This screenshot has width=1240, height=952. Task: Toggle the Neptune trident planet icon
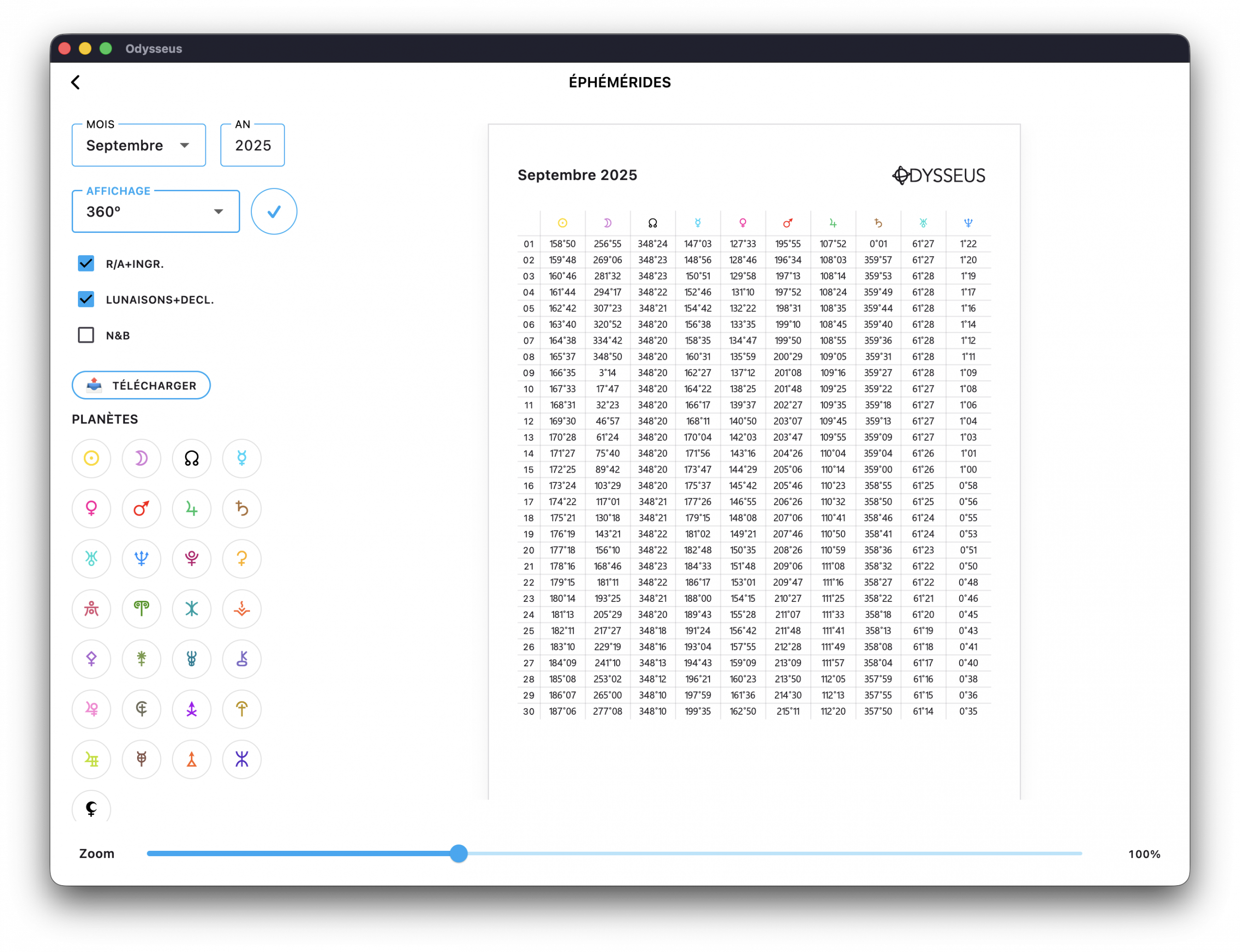pos(141,558)
